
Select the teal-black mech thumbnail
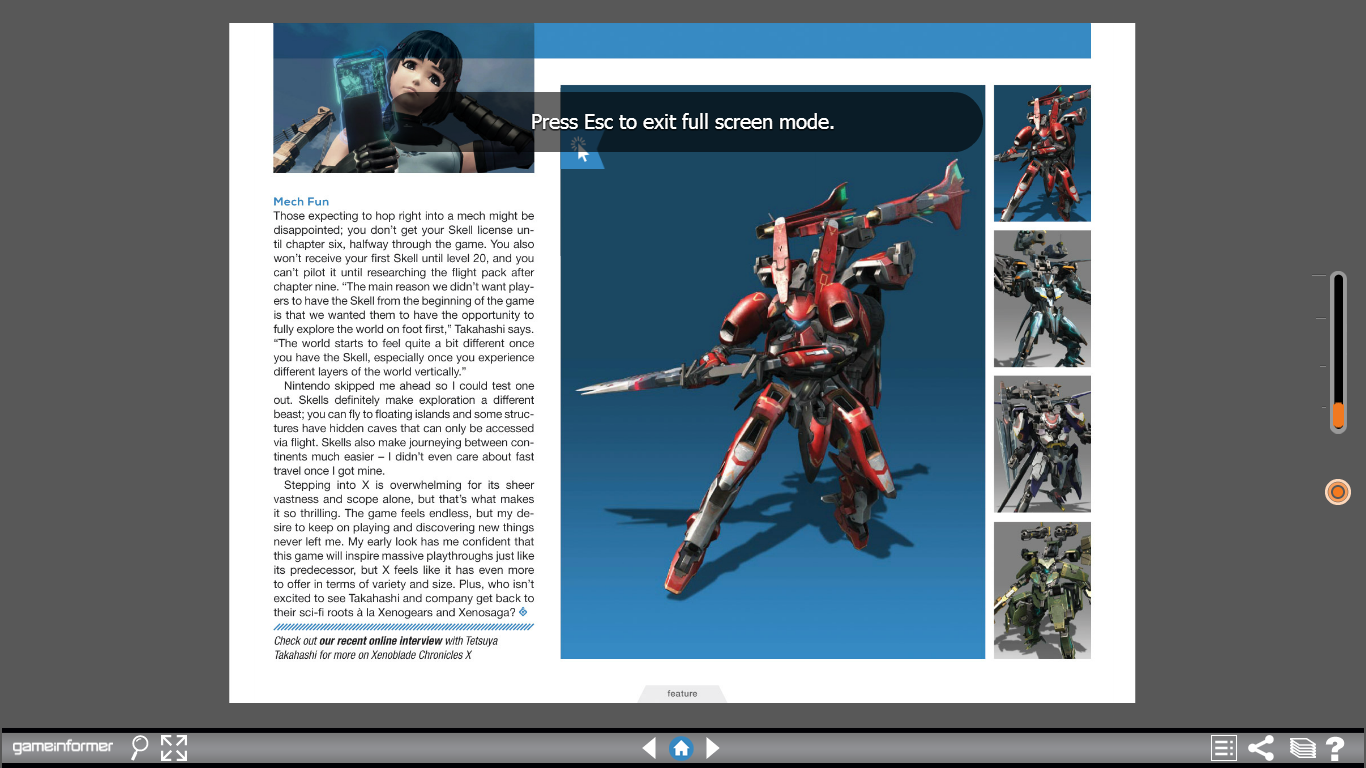pyautogui.click(x=1042, y=299)
